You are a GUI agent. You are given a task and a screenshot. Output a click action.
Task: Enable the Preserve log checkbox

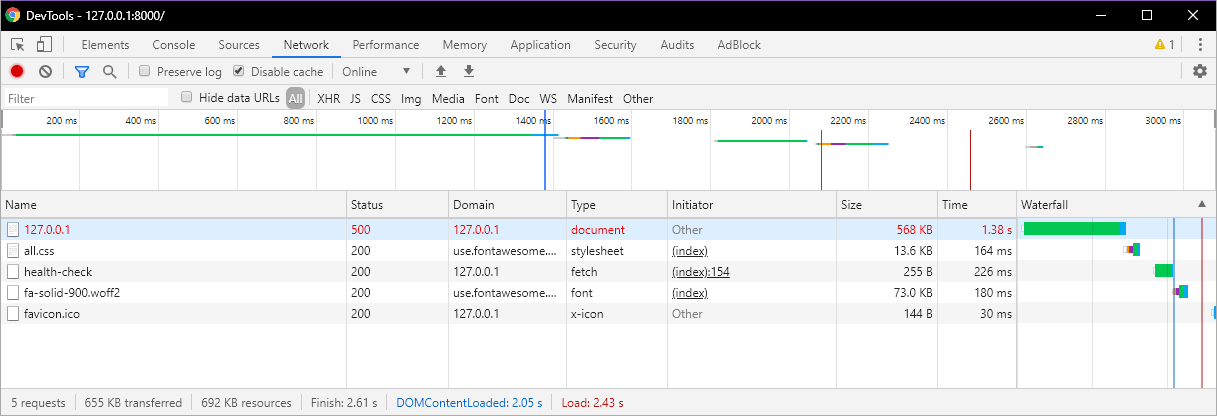pyautogui.click(x=145, y=72)
